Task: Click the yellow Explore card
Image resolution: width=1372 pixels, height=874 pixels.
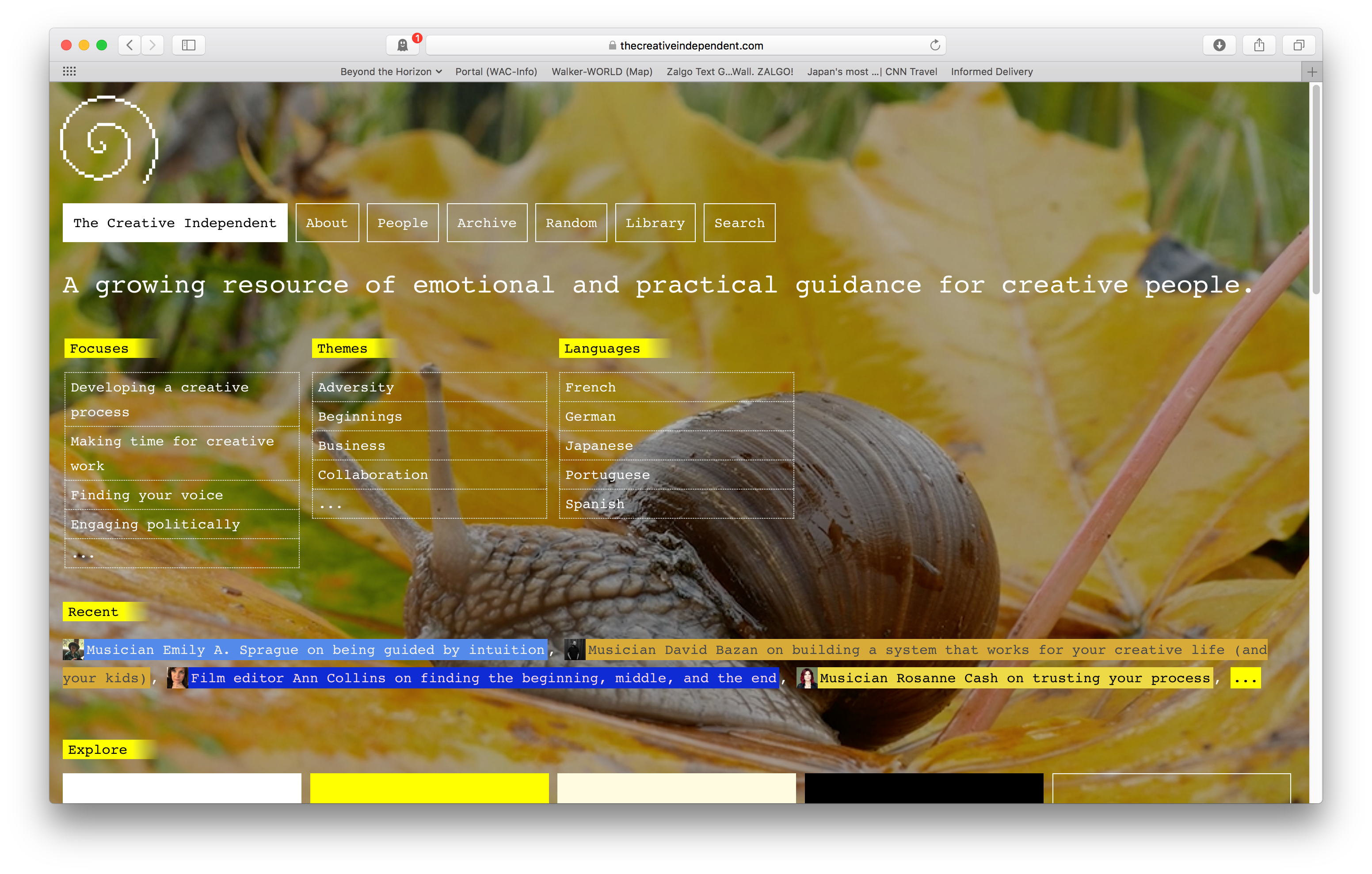Action: pos(429,788)
